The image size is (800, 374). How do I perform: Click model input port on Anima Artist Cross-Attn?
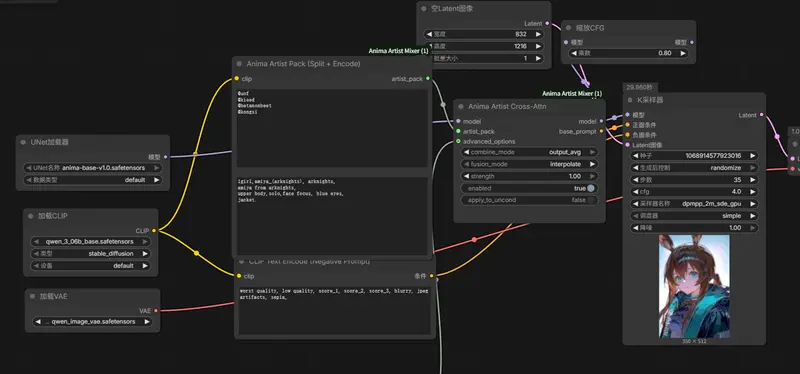point(458,121)
